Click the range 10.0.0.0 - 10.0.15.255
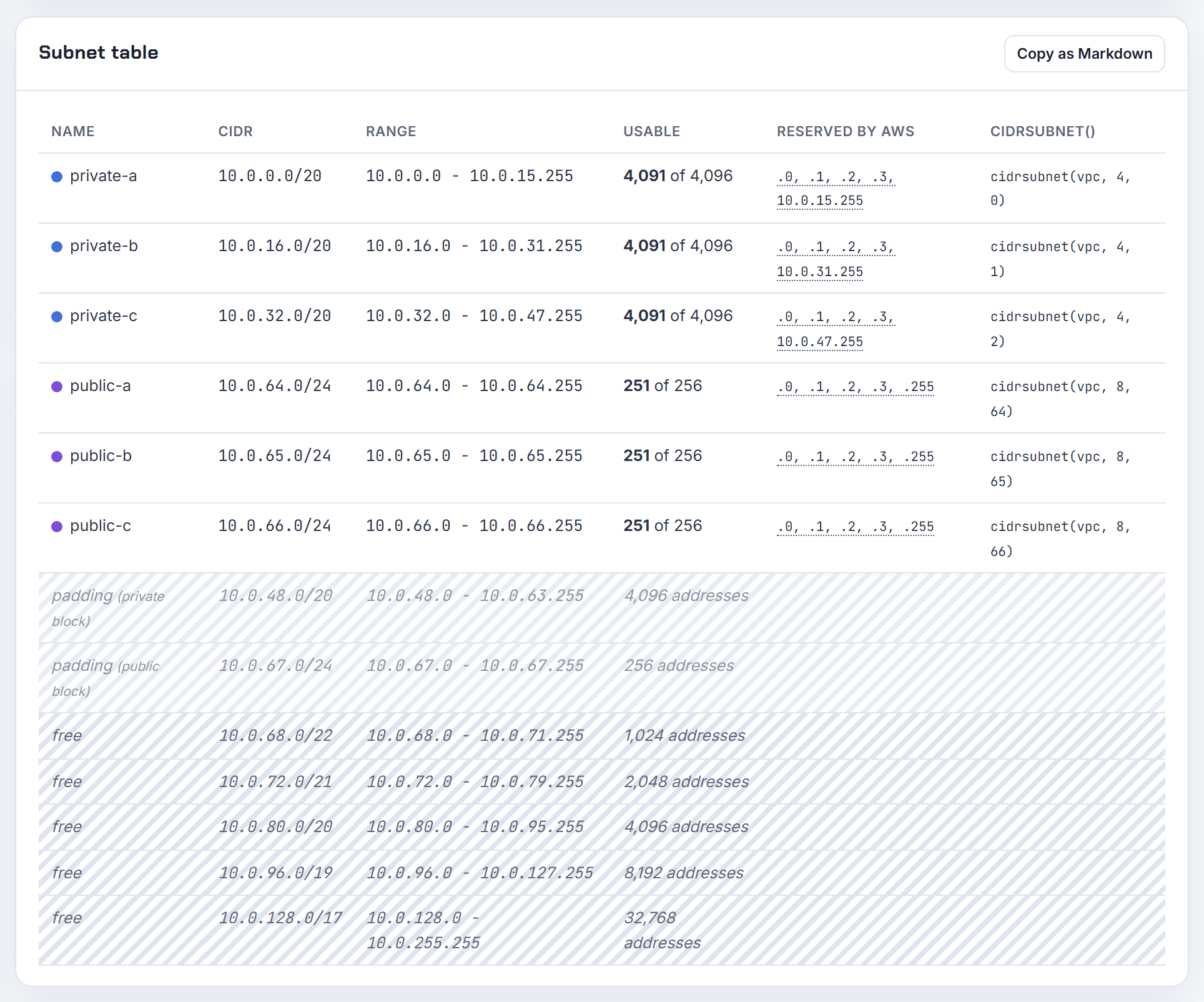This screenshot has height=1002, width=1204. click(470, 176)
